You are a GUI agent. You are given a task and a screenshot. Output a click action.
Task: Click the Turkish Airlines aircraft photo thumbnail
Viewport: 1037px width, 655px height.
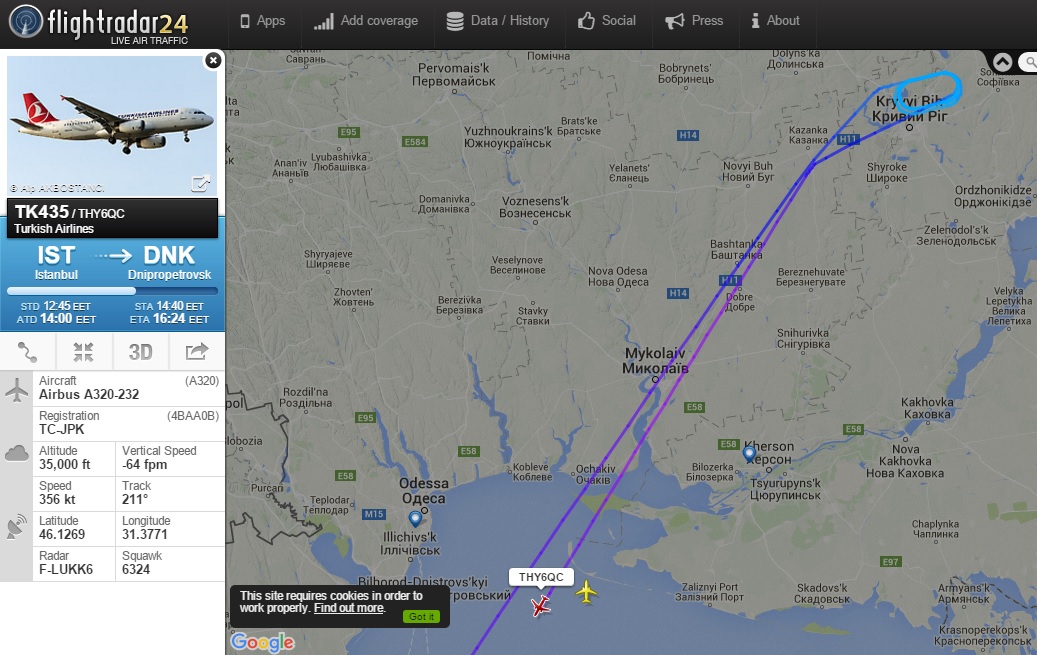[x=112, y=126]
